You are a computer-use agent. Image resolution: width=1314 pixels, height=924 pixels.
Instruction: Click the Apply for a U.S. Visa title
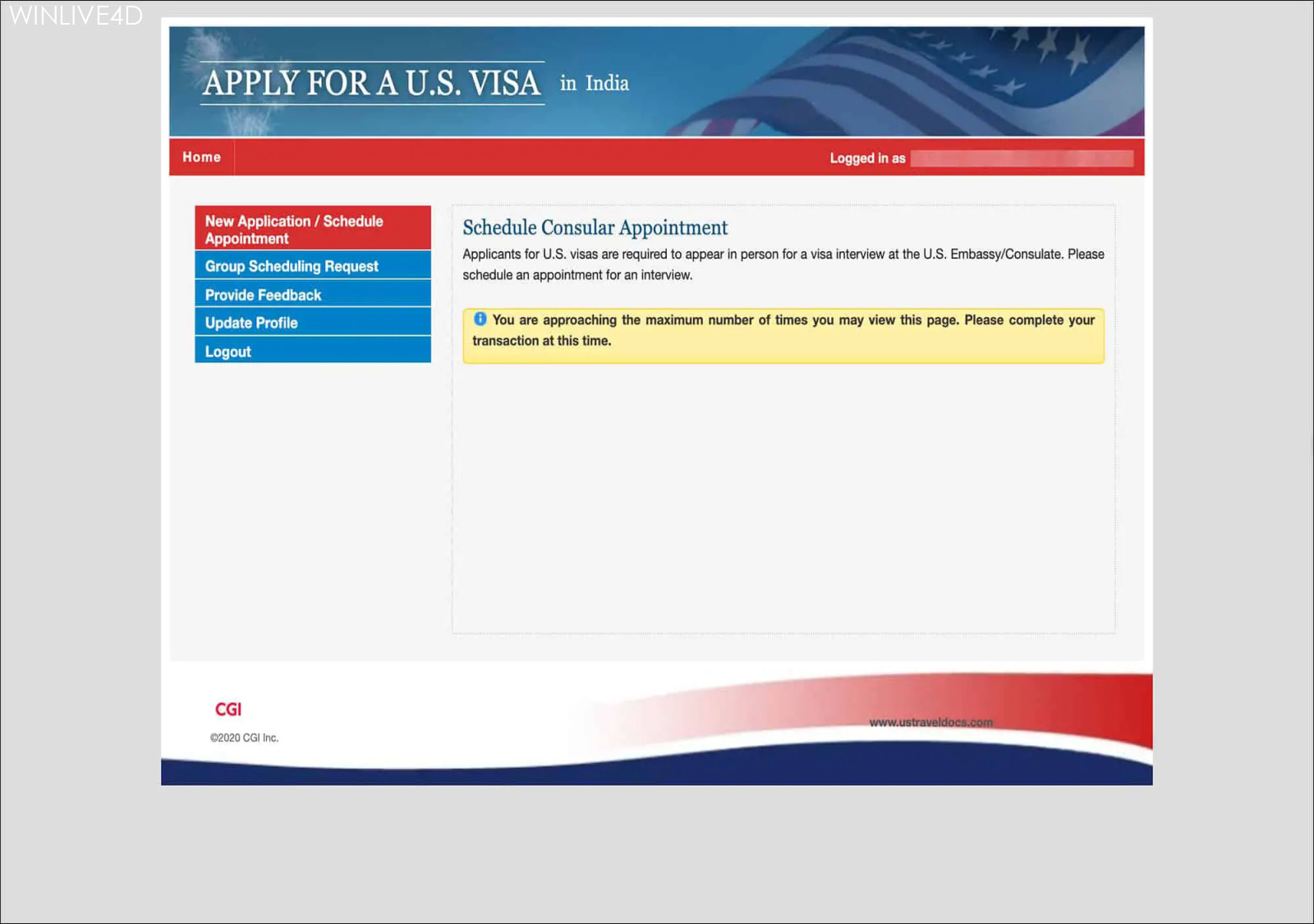click(372, 83)
